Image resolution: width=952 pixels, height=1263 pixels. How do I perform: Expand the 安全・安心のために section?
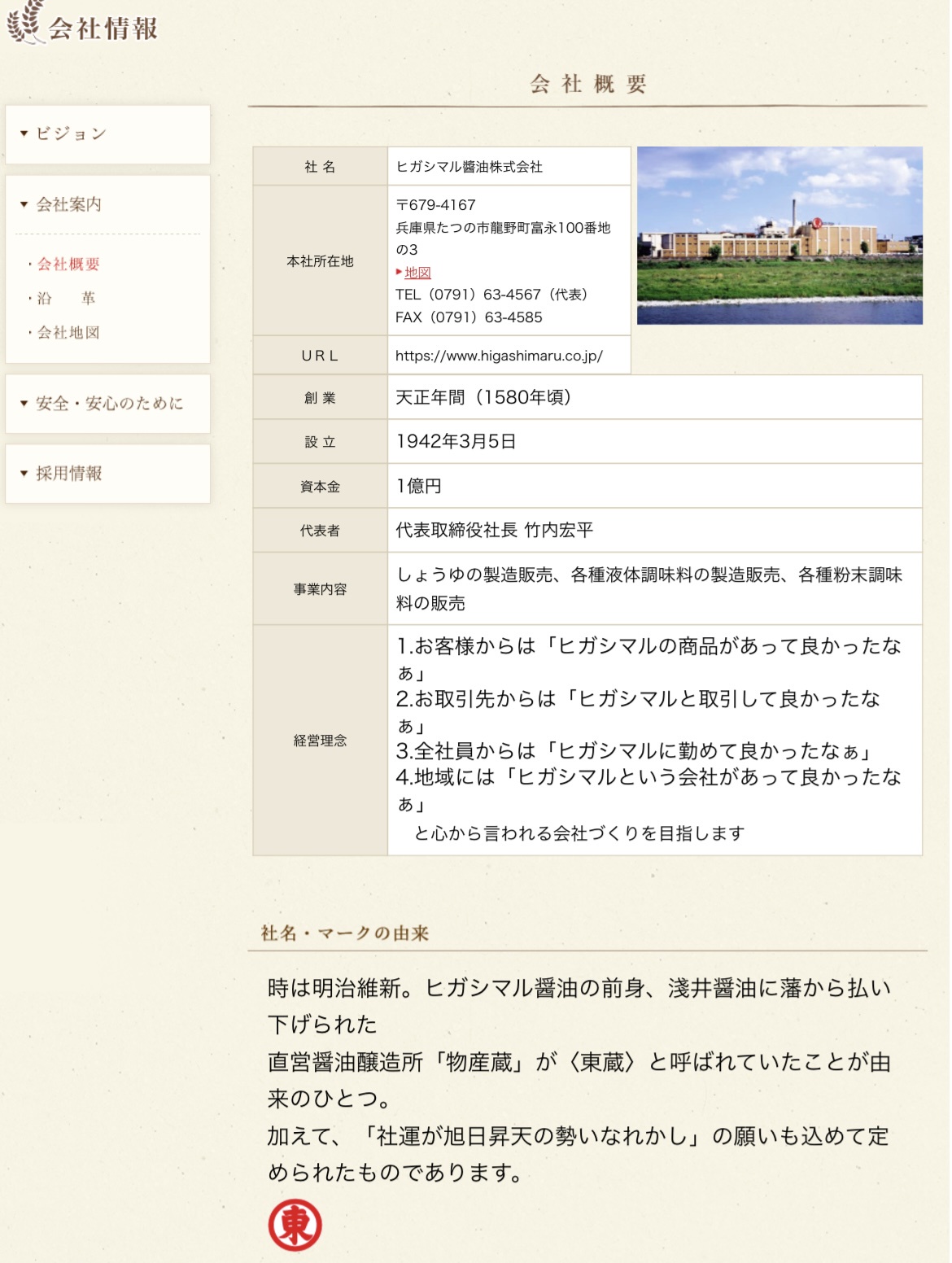pyautogui.click(x=107, y=404)
